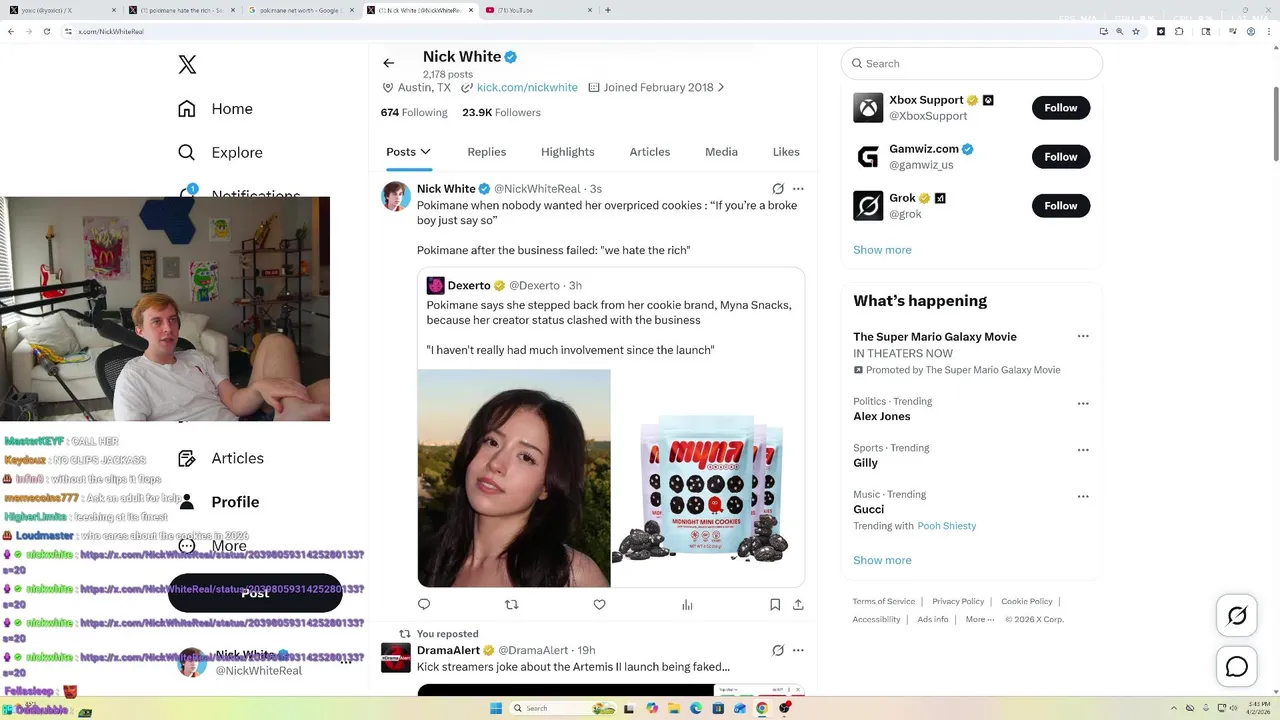Viewport: 1280px width, 720px height.
Task: Open Articles in the sidebar
Action: (221, 458)
